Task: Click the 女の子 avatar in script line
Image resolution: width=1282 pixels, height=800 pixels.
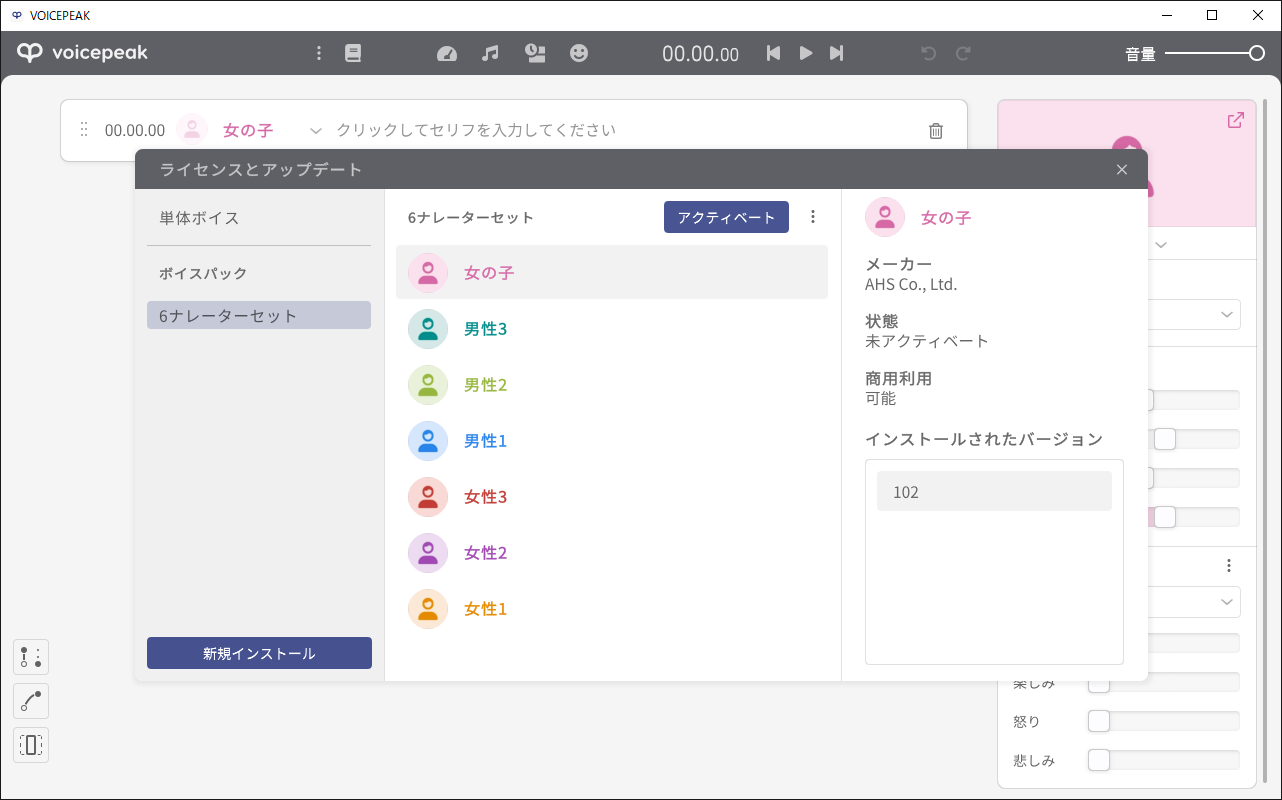Action: (192, 130)
